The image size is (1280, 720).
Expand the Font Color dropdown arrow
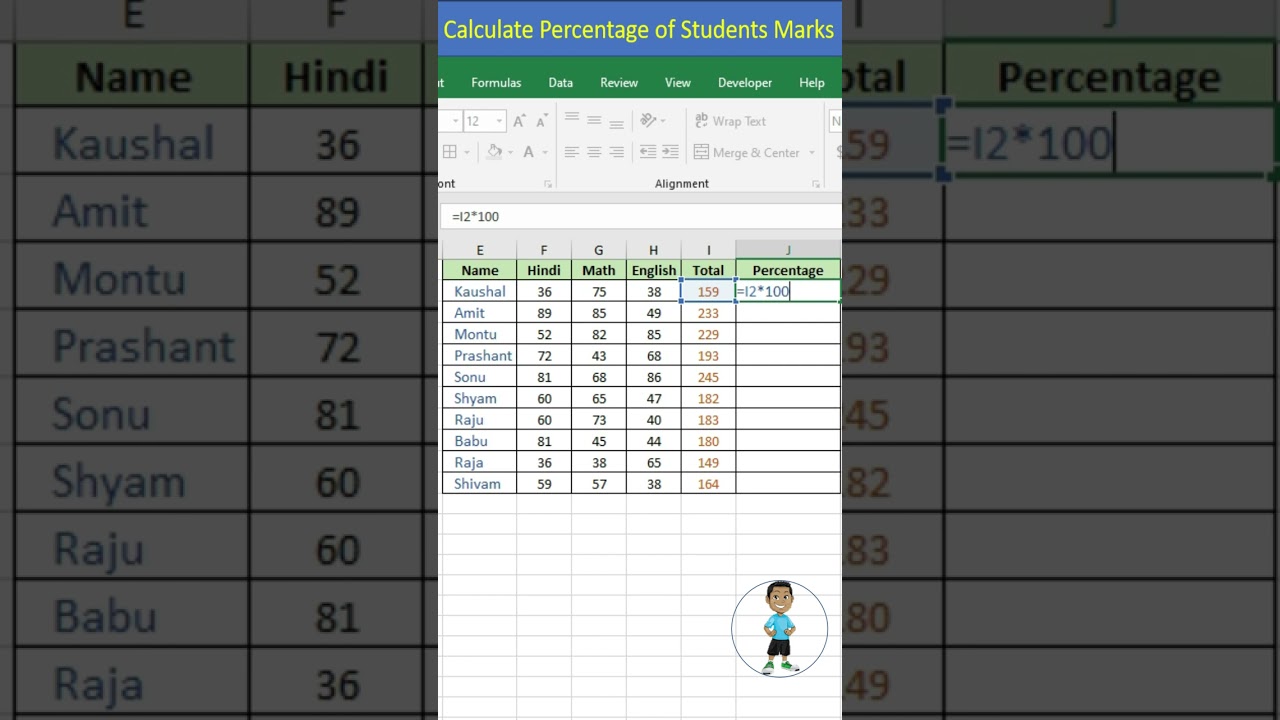tap(544, 152)
